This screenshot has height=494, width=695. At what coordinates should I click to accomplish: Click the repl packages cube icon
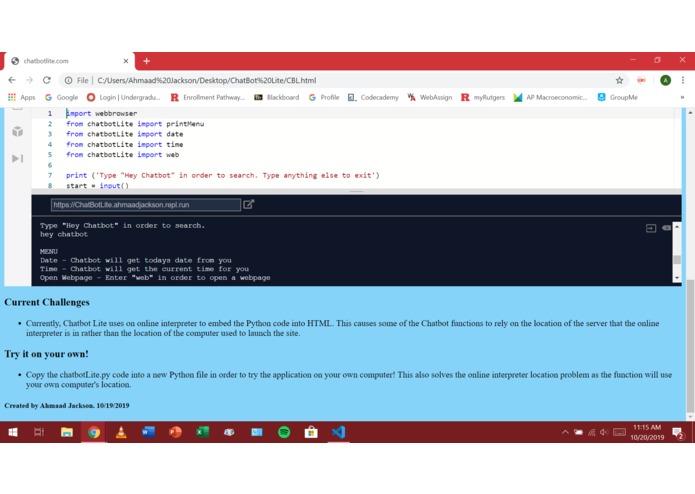coord(17,131)
